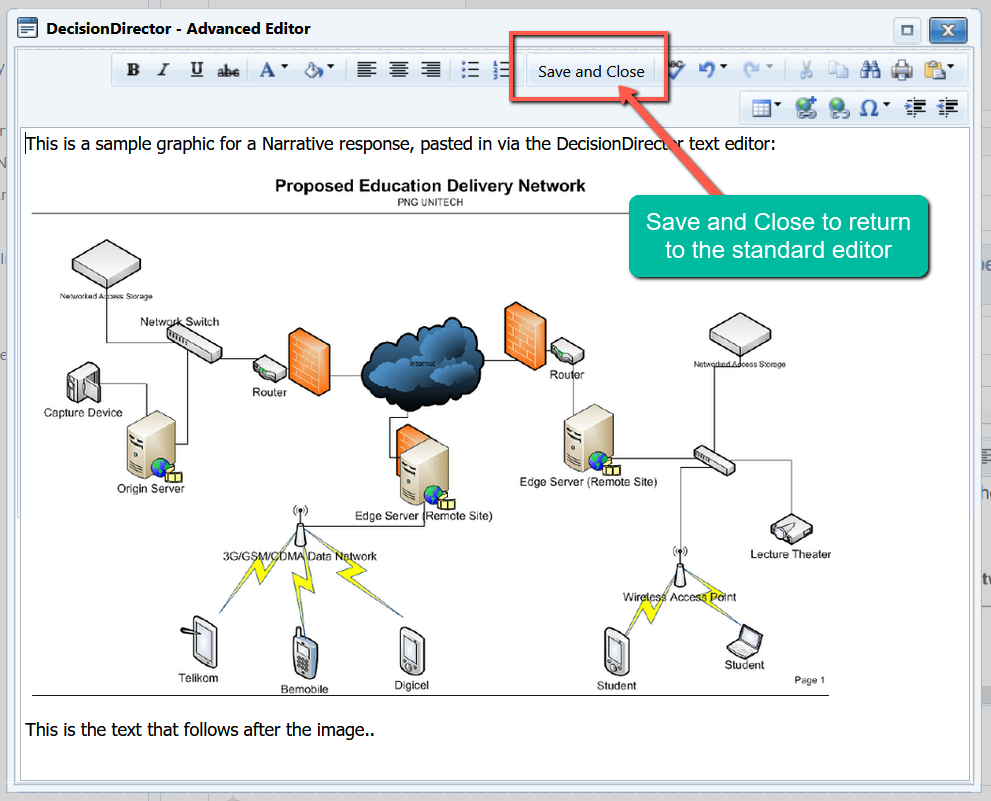Viewport: 991px width, 801px height.
Task: Open the font color dropdown arrow
Action: coord(284,66)
